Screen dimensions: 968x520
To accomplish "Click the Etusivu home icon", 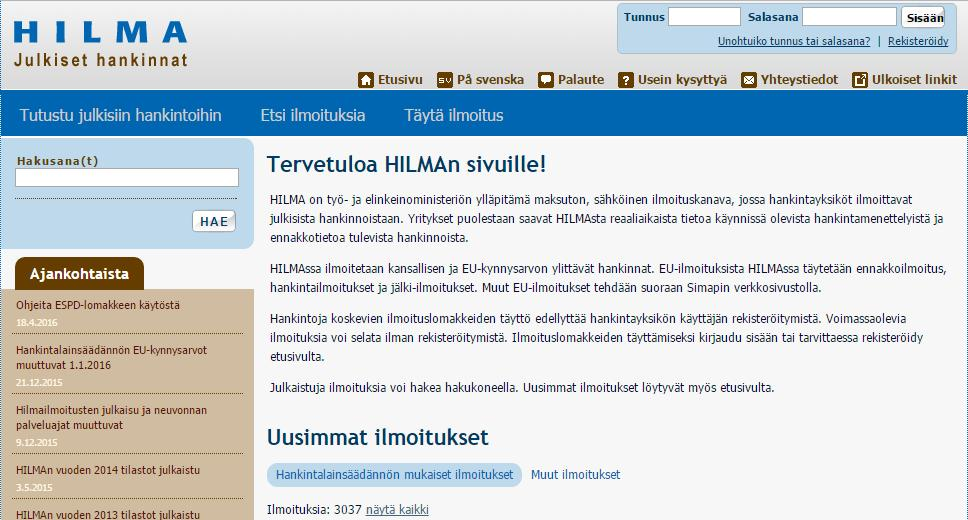I will pyautogui.click(x=365, y=80).
